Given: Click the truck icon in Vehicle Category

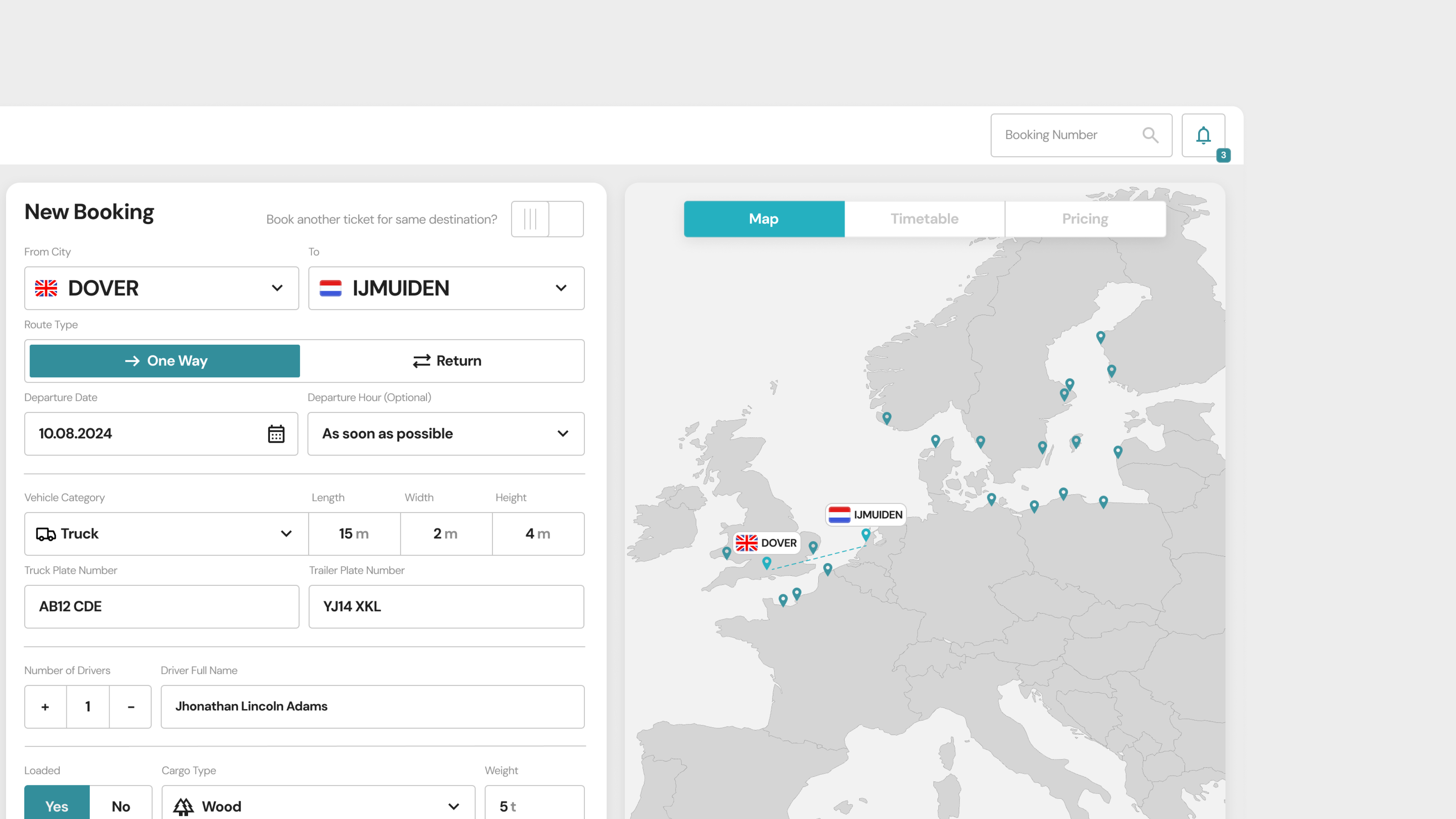Looking at the screenshot, I should 45,533.
